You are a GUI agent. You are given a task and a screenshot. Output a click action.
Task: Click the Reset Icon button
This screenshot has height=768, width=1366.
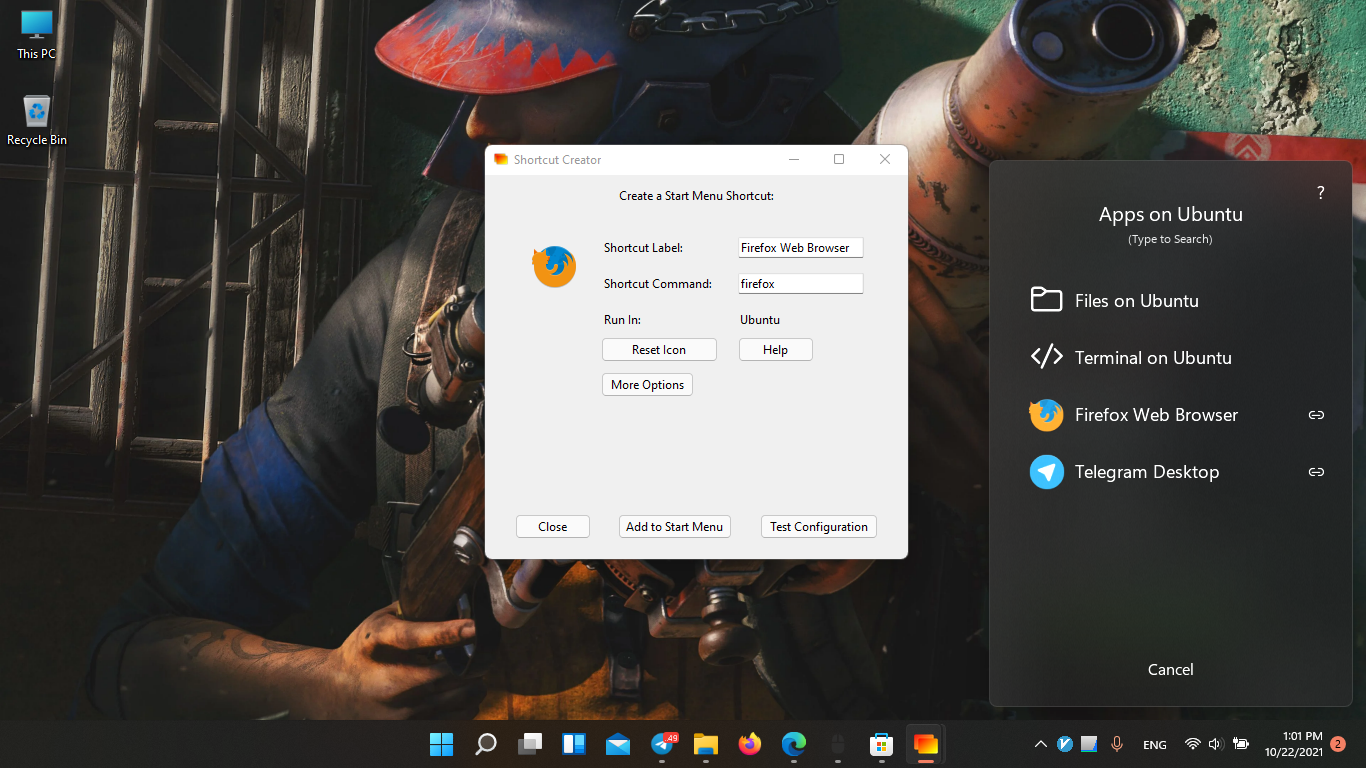coord(659,350)
